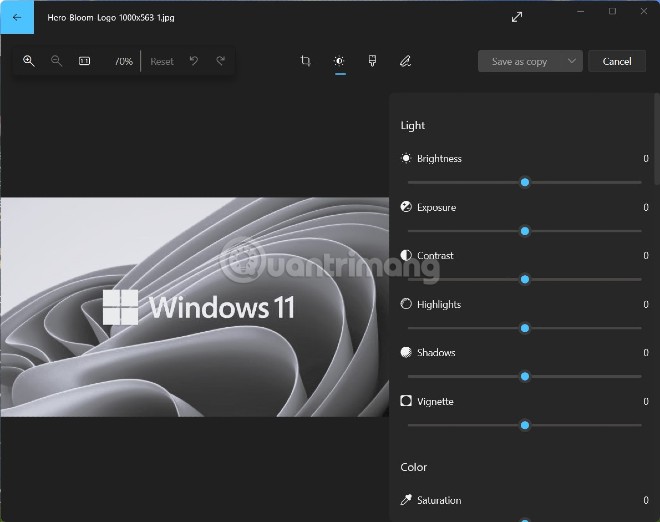Maximize the Photos window
Screen dimensions: 660x522
point(612,11)
